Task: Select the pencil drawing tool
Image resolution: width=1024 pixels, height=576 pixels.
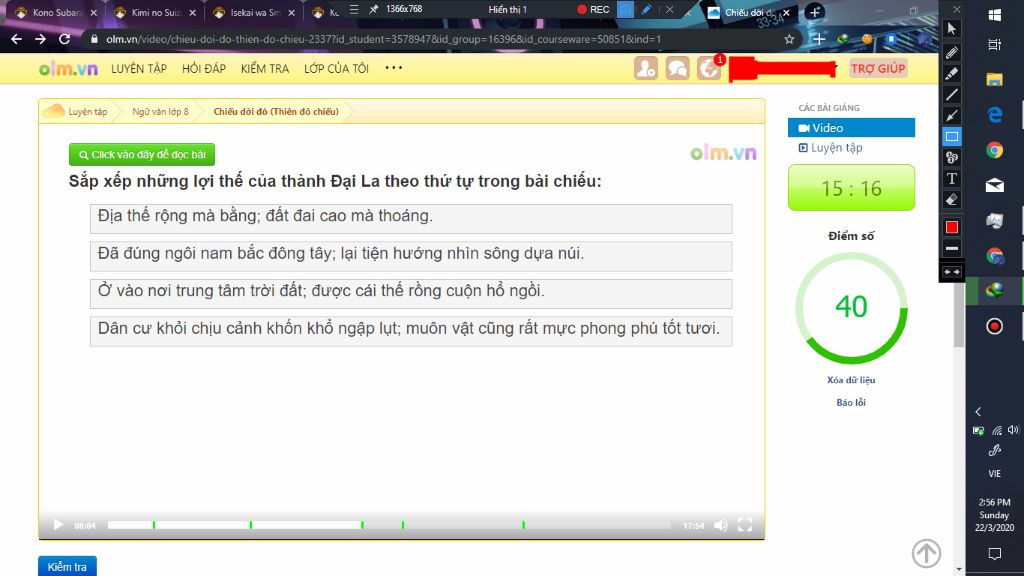Action: point(952,52)
